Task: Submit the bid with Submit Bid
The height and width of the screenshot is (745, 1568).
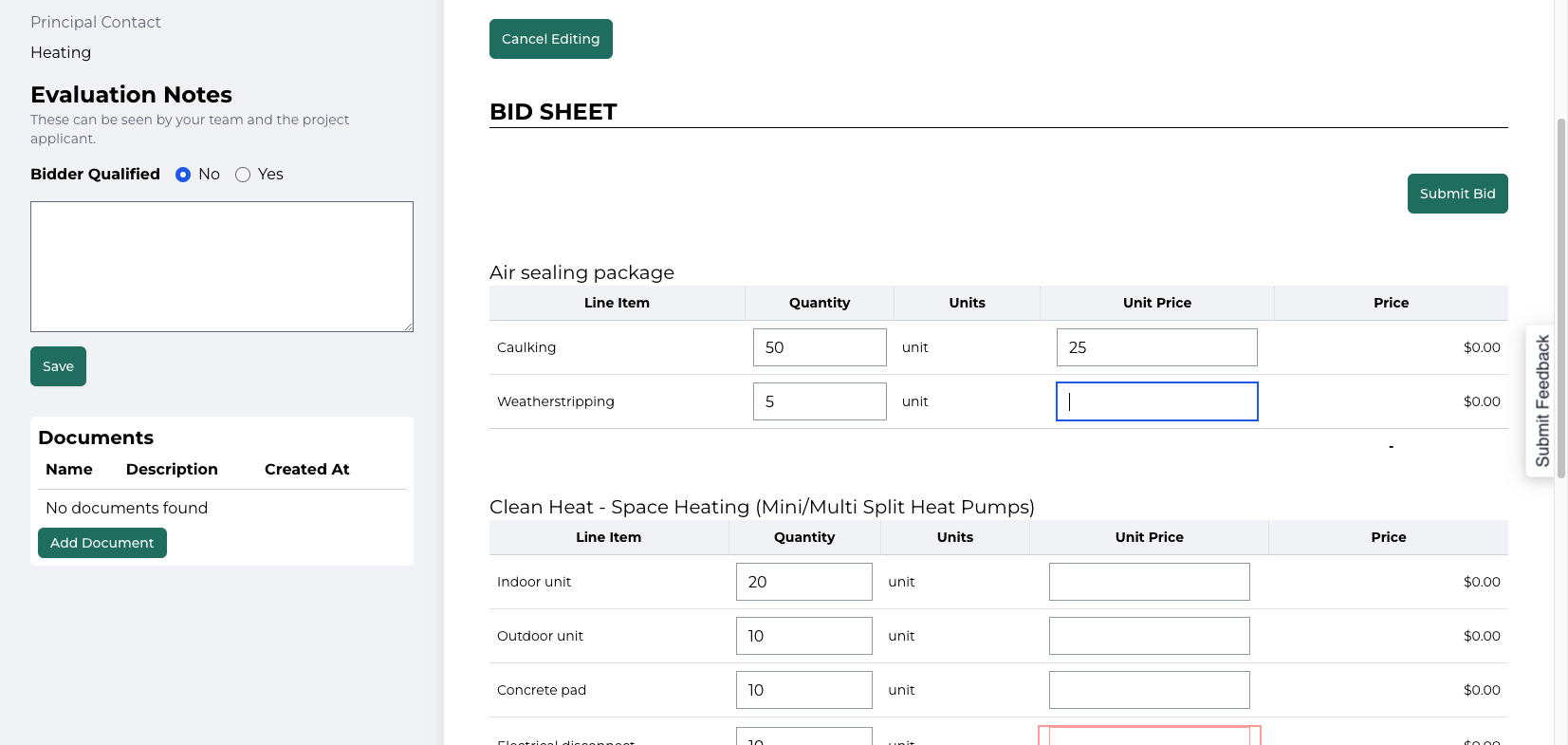Action: click(x=1457, y=194)
